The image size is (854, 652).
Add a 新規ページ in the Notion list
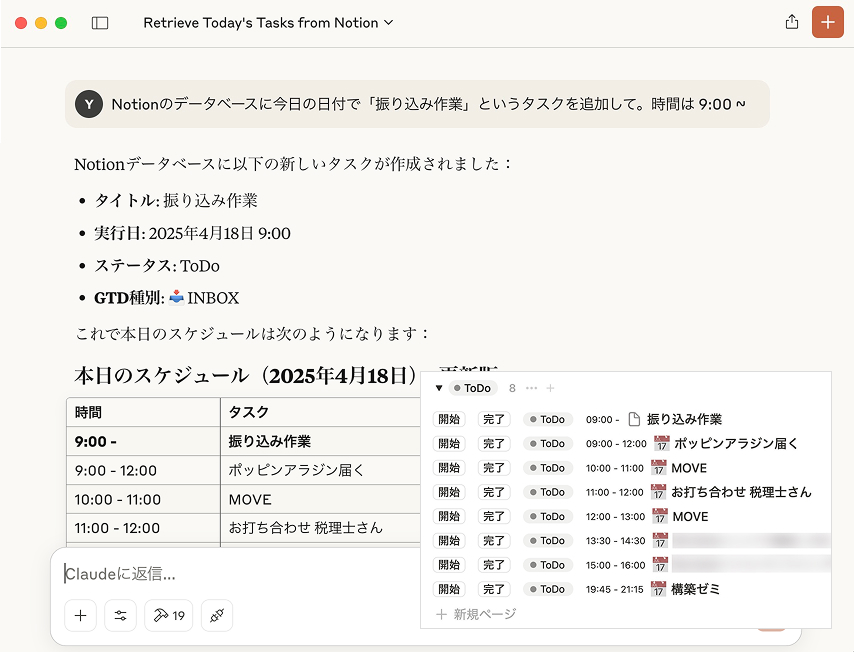pyautogui.click(x=476, y=614)
